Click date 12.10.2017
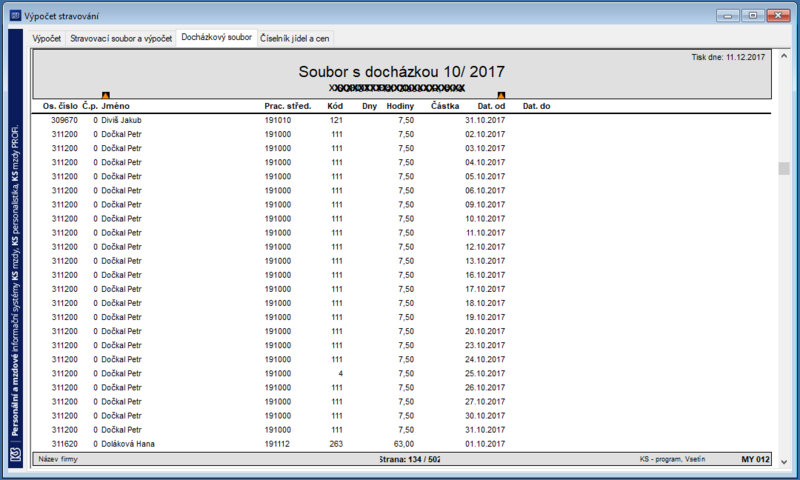The image size is (800, 480). click(x=485, y=247)
